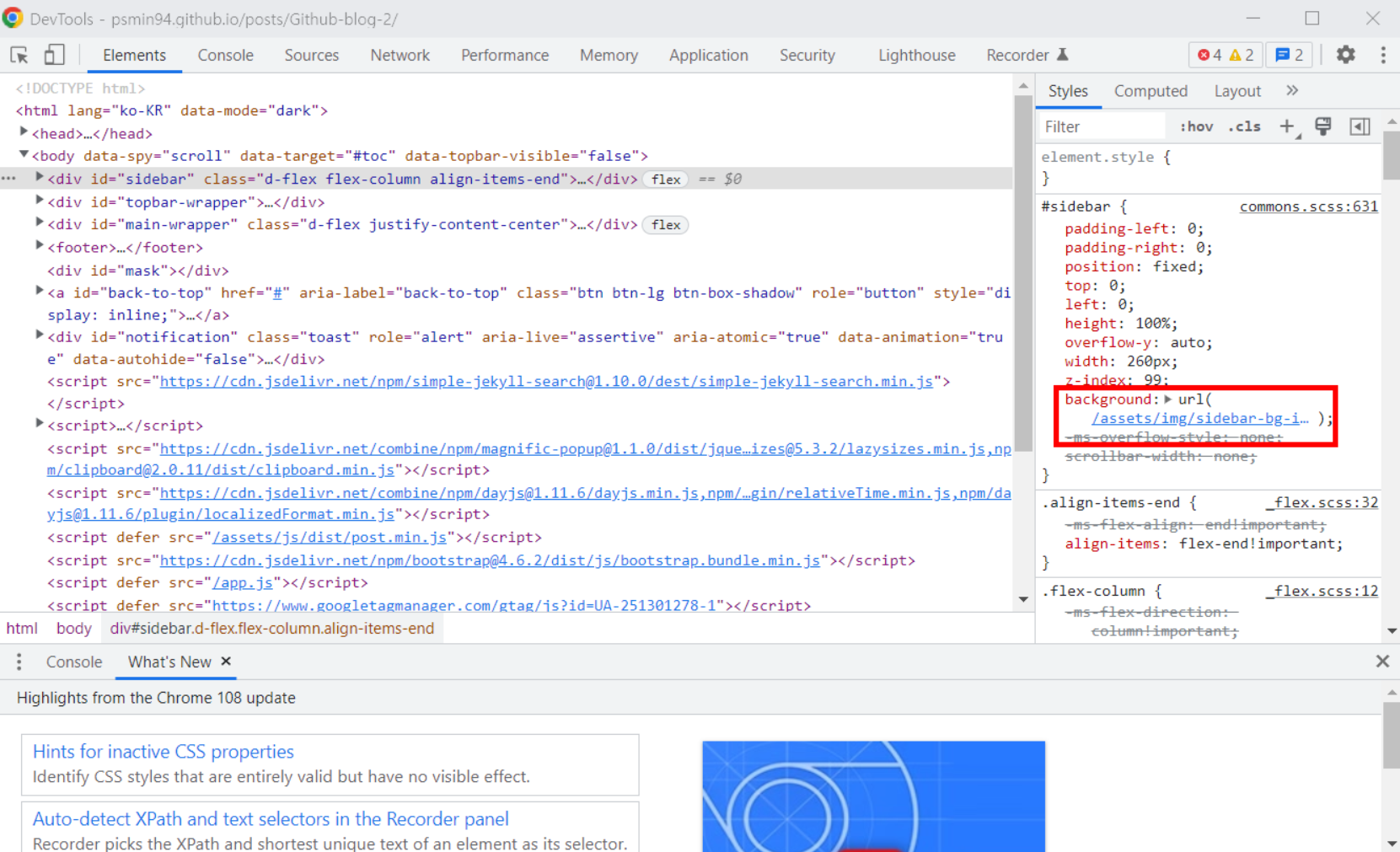Click the Chrome 108 update video thumbnail
The height and width of the screenshot is (852, 1400).
click(x=873, y=796)
